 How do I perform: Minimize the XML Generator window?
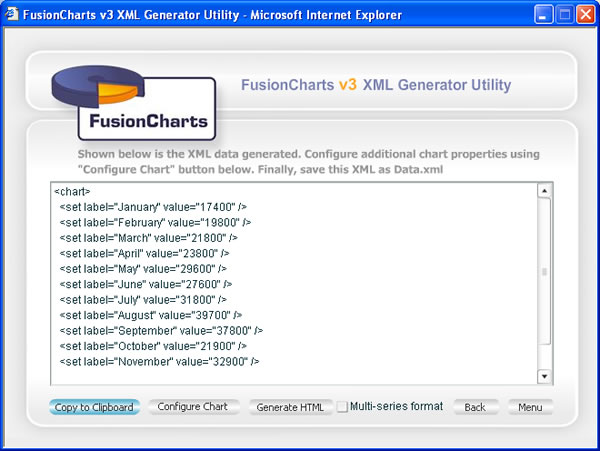(541, 15)
